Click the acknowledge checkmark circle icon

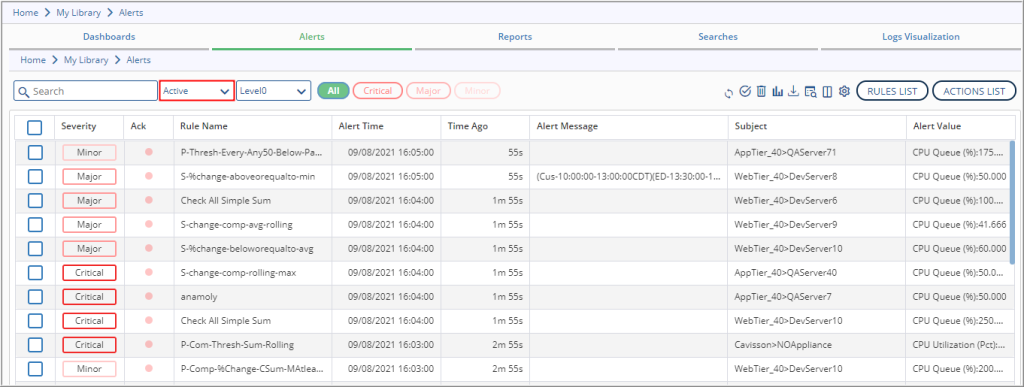coord(745,91)
